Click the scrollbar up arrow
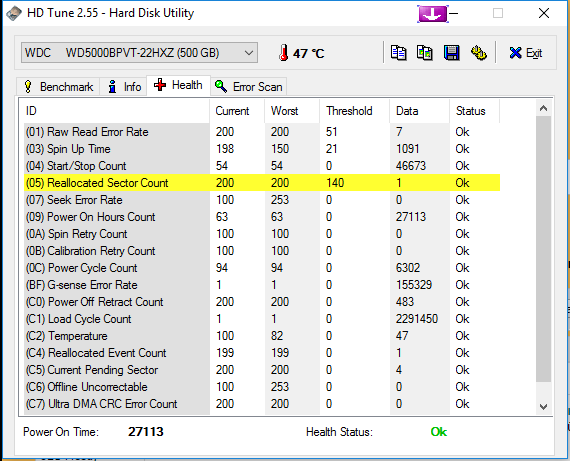 click(x=543, y=108)
